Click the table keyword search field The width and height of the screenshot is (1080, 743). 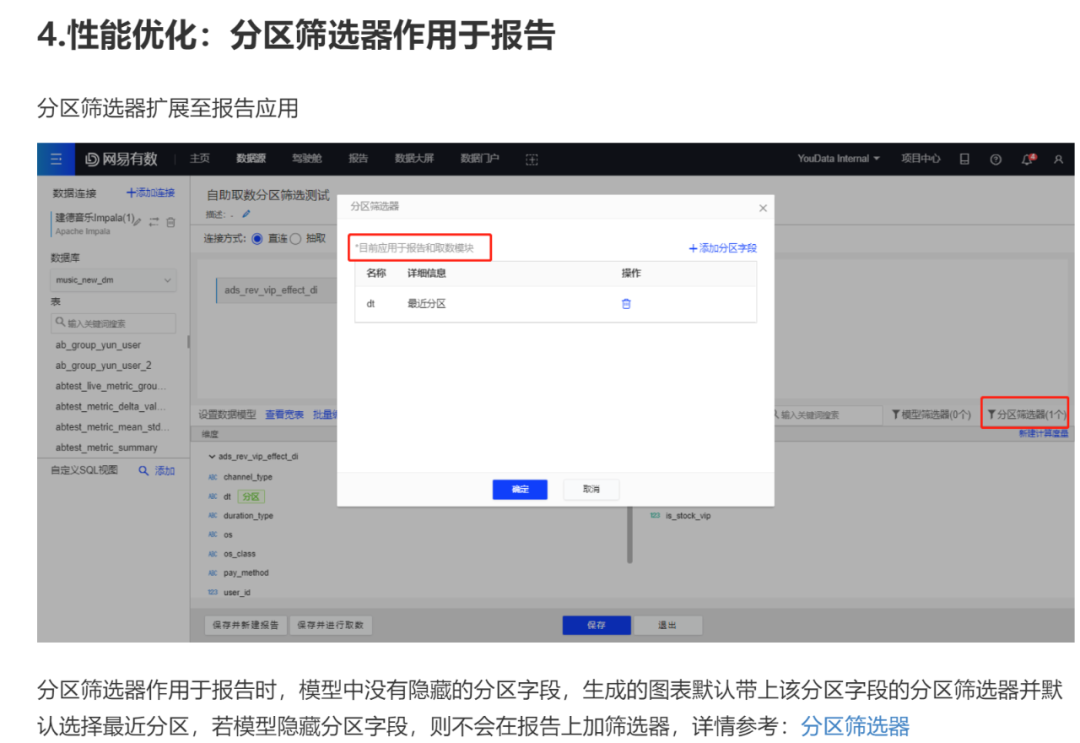pyautogui.click(x=113, y=323)
